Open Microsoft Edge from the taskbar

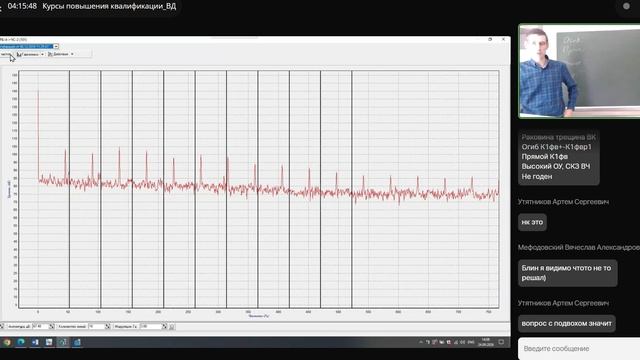[x=21, y=342]
